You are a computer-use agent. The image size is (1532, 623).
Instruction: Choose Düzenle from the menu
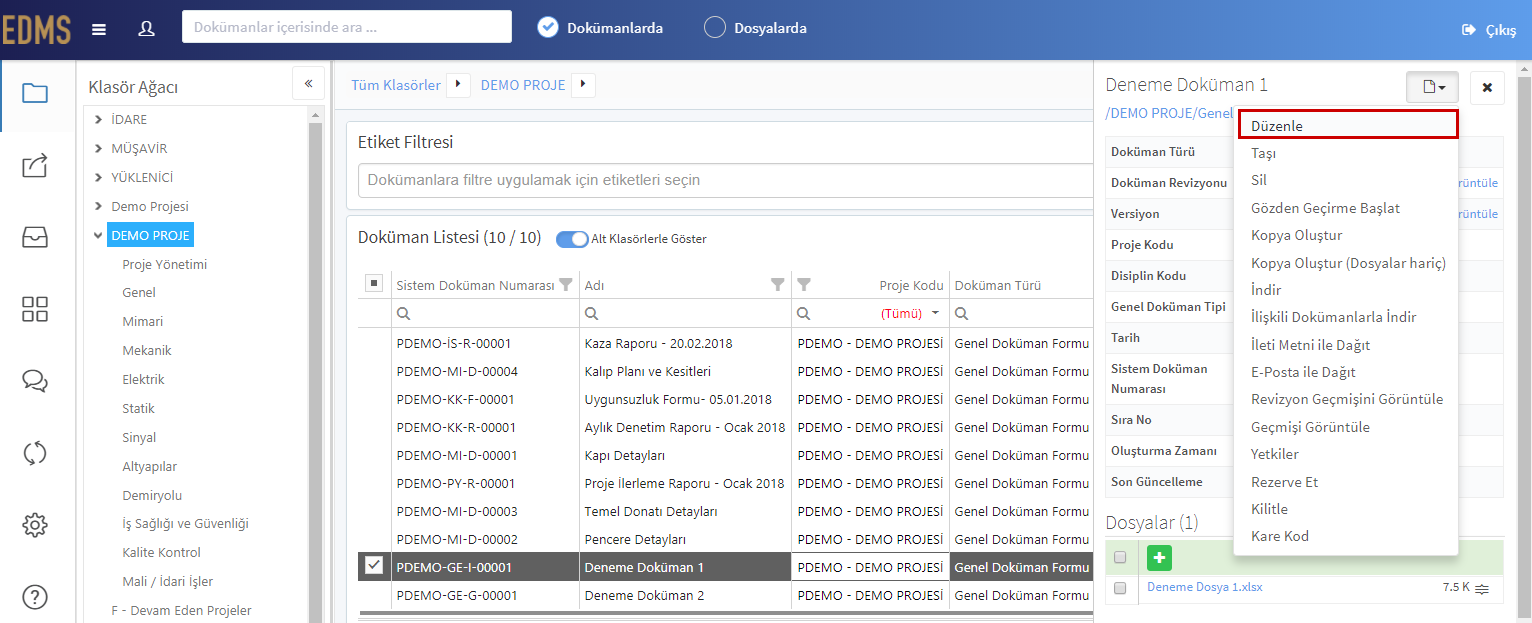tap(1348, 124)
